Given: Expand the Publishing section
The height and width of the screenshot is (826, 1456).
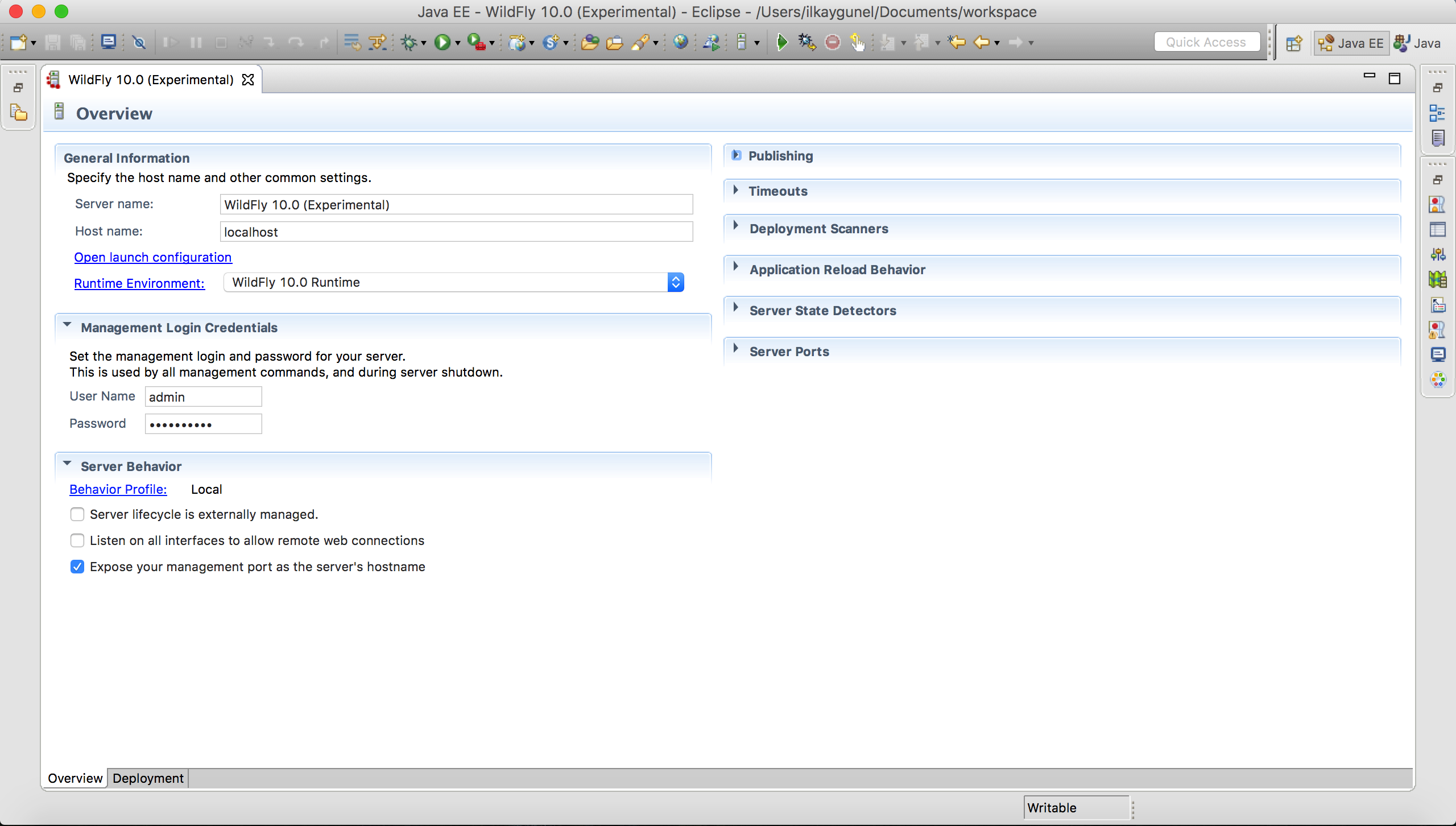Looking at the screenshot, I should click(x=736, y=155).
